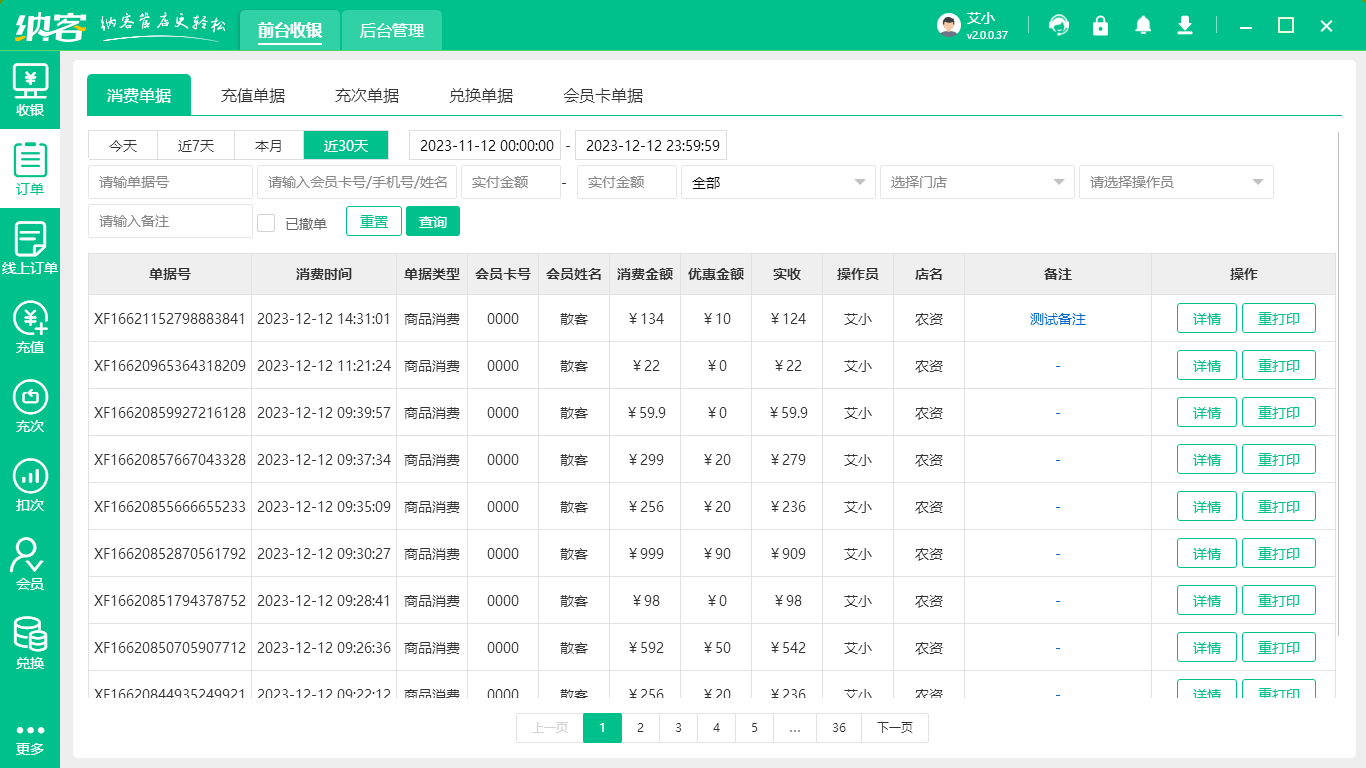Toggle the 已撤单 checkbox
The image size is (1366, 768).
point(266,222)
